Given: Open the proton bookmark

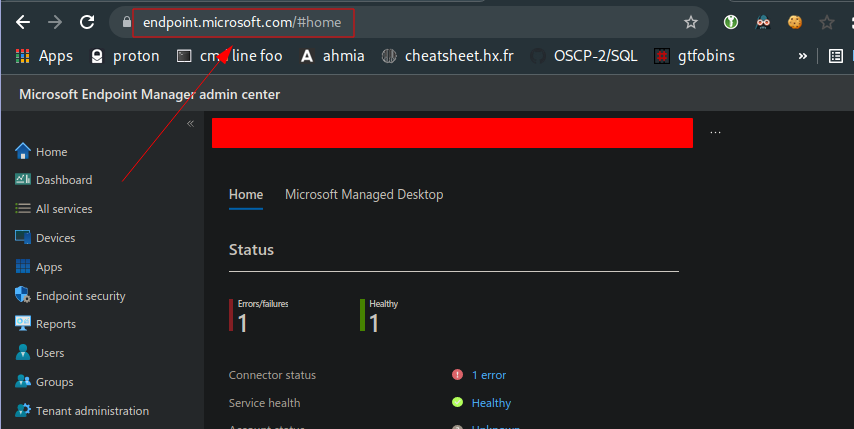Looking at the screenshot, I should click(125, 56).
